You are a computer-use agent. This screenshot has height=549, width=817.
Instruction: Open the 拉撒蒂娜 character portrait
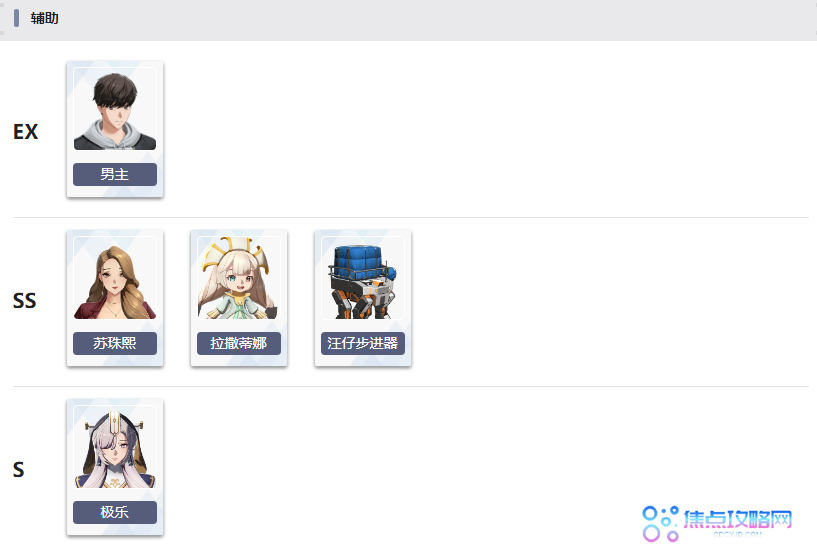239,278
